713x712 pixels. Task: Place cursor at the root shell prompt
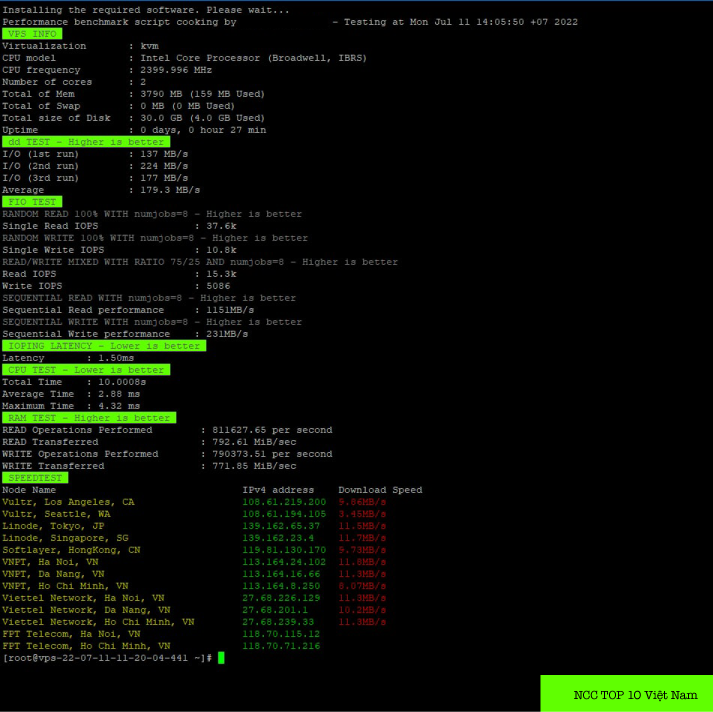tap(107, 658)
